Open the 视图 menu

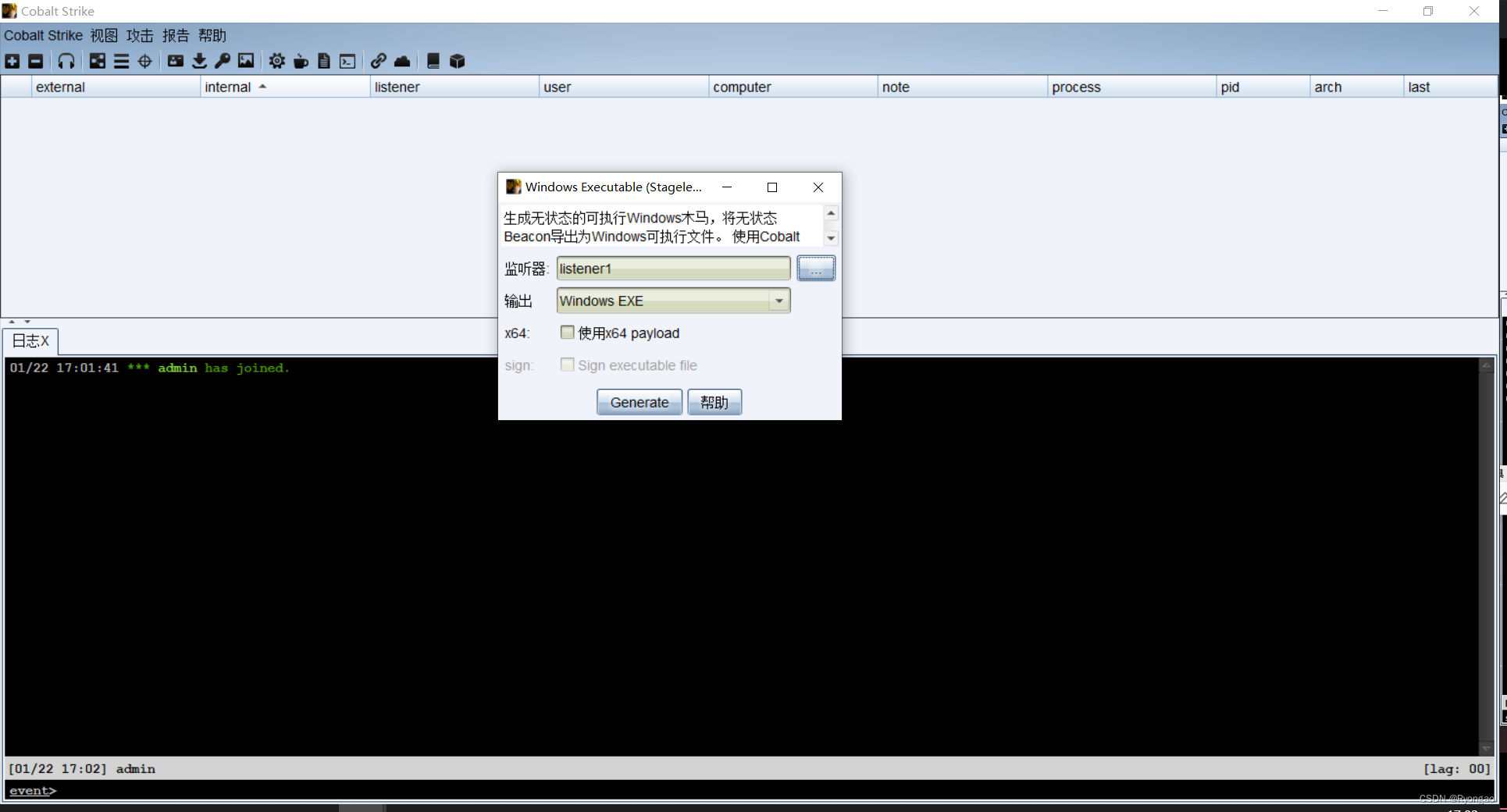point(104,35)
